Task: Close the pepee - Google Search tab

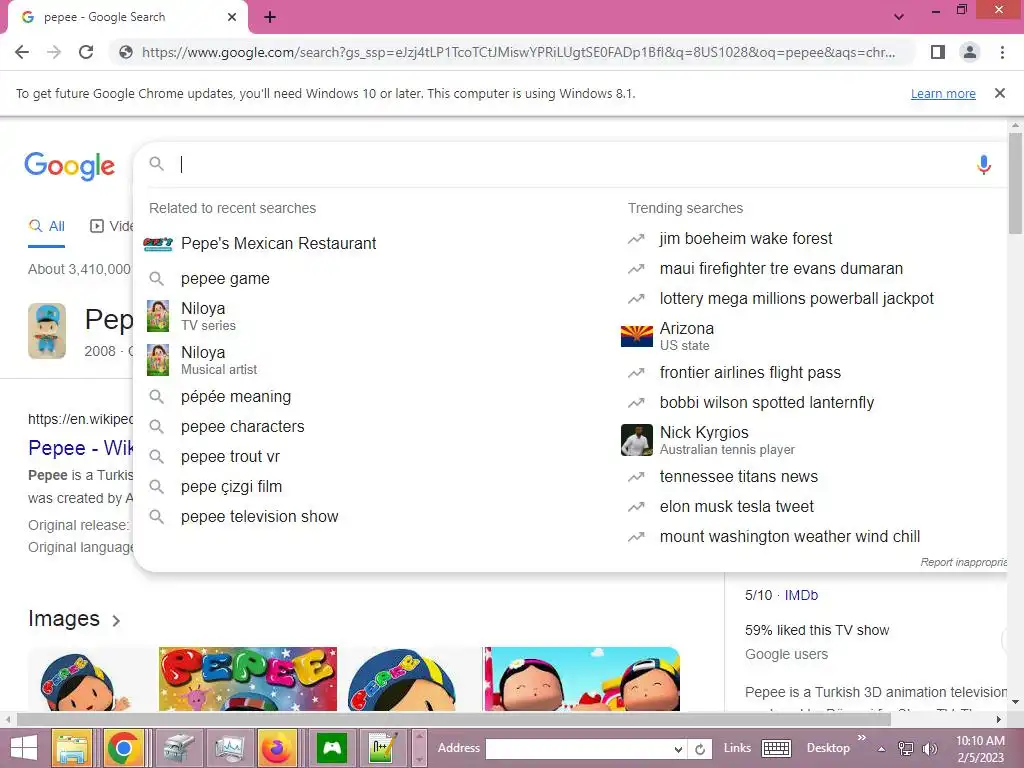Action: coord(232,17)
